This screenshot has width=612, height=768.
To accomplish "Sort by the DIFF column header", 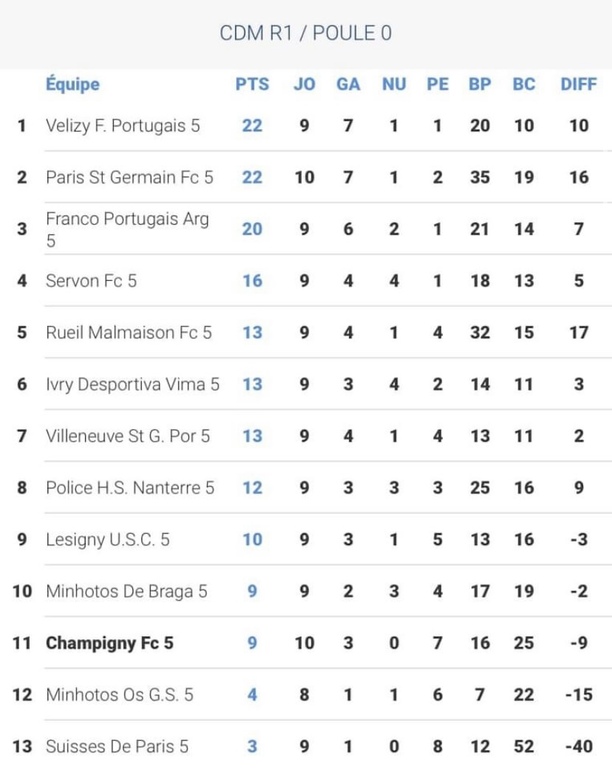I will [x=578, y=84].
